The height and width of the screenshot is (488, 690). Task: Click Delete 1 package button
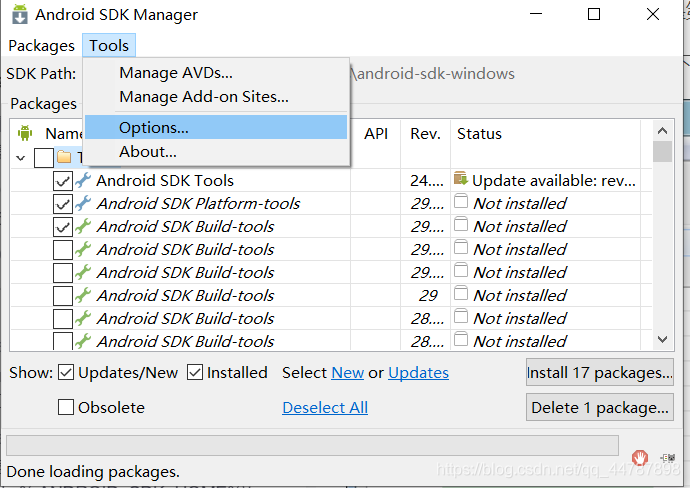pos(600,407)
